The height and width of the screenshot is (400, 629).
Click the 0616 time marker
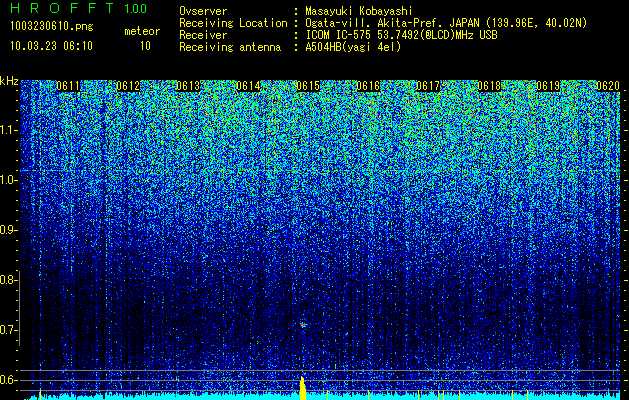tap(368, 86)
